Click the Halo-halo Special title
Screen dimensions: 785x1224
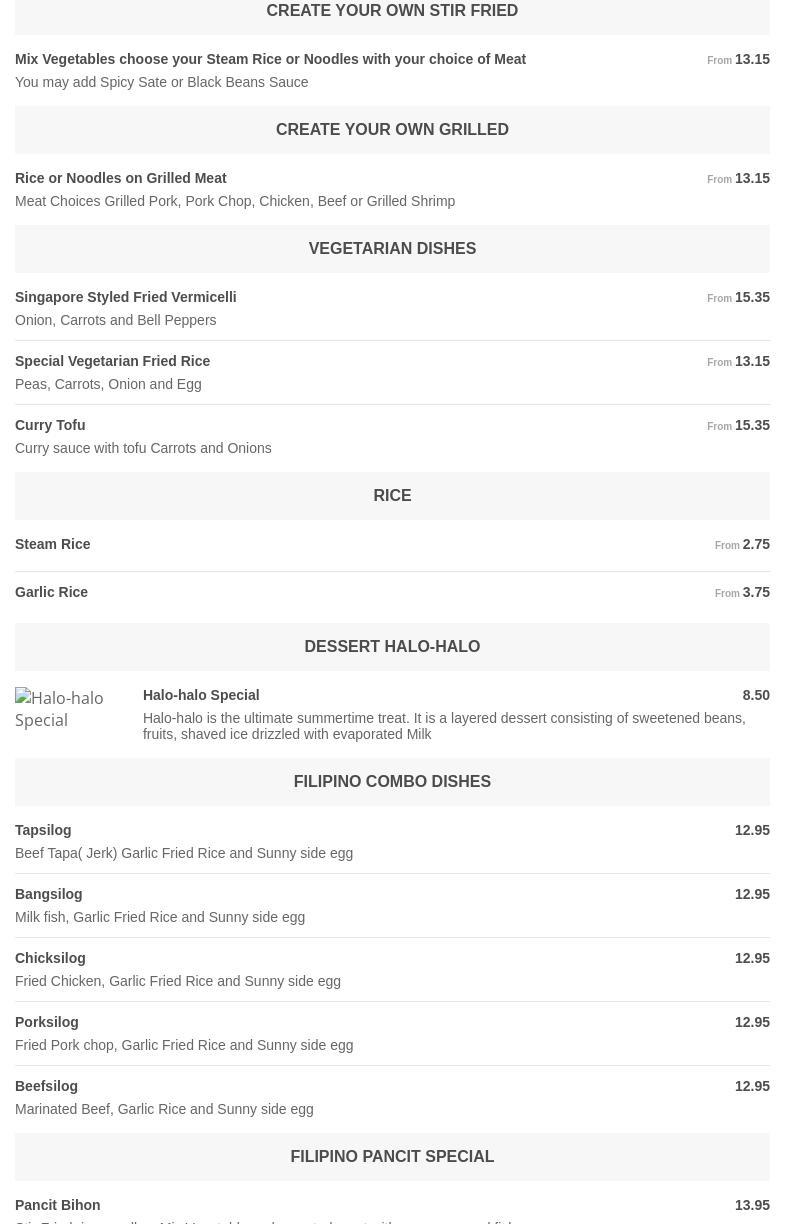(201, 695)
